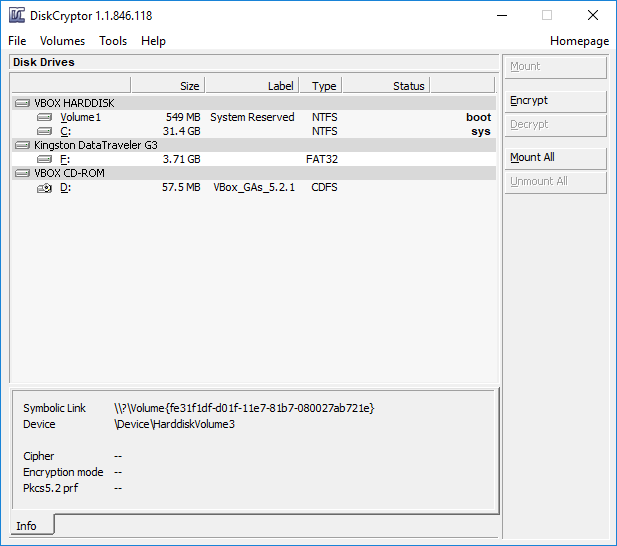
Task: Click the Label column header
Action: tap(253, 86)
